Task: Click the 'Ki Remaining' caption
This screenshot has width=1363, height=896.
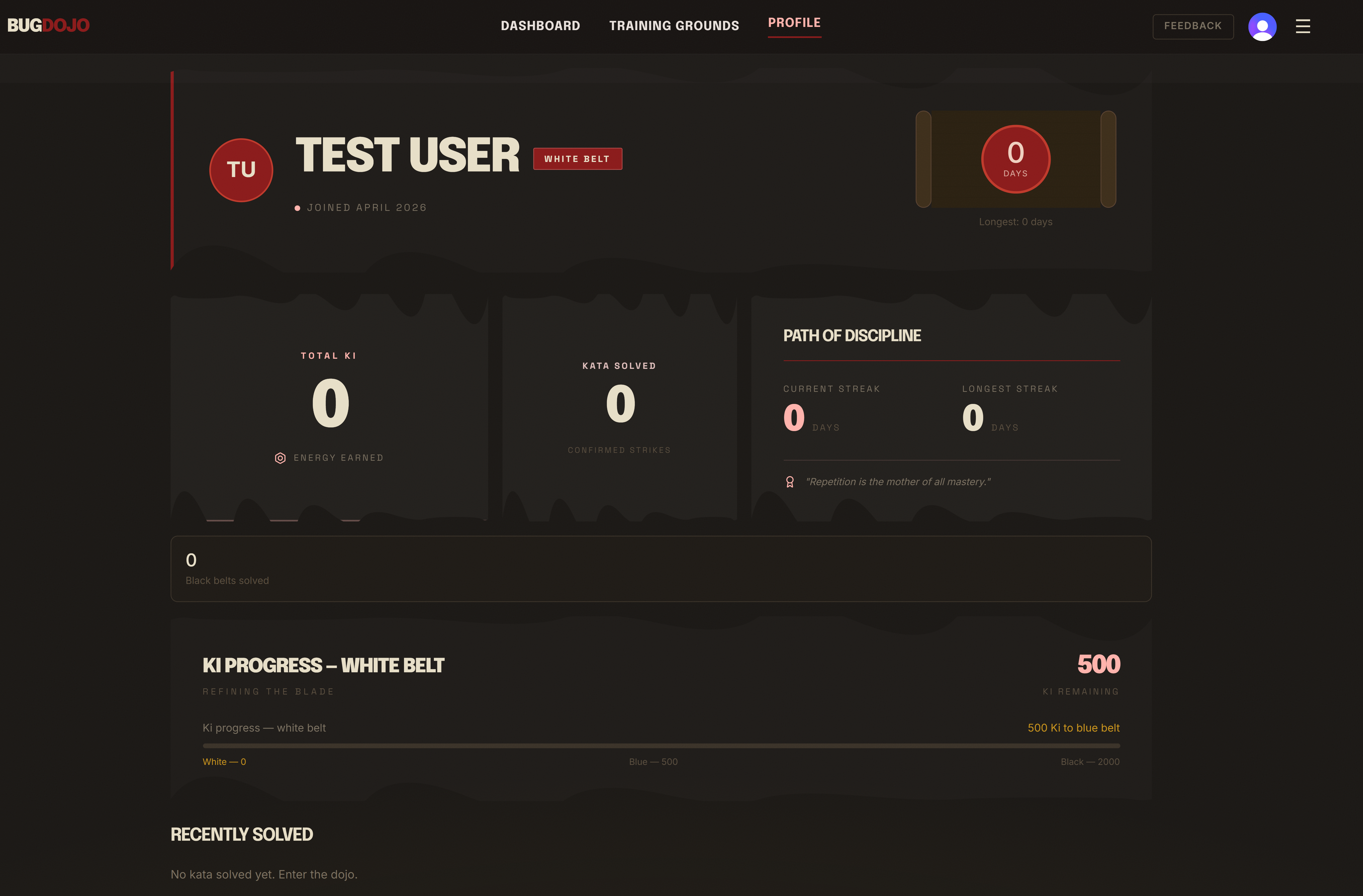Action: coord(1081,692)
